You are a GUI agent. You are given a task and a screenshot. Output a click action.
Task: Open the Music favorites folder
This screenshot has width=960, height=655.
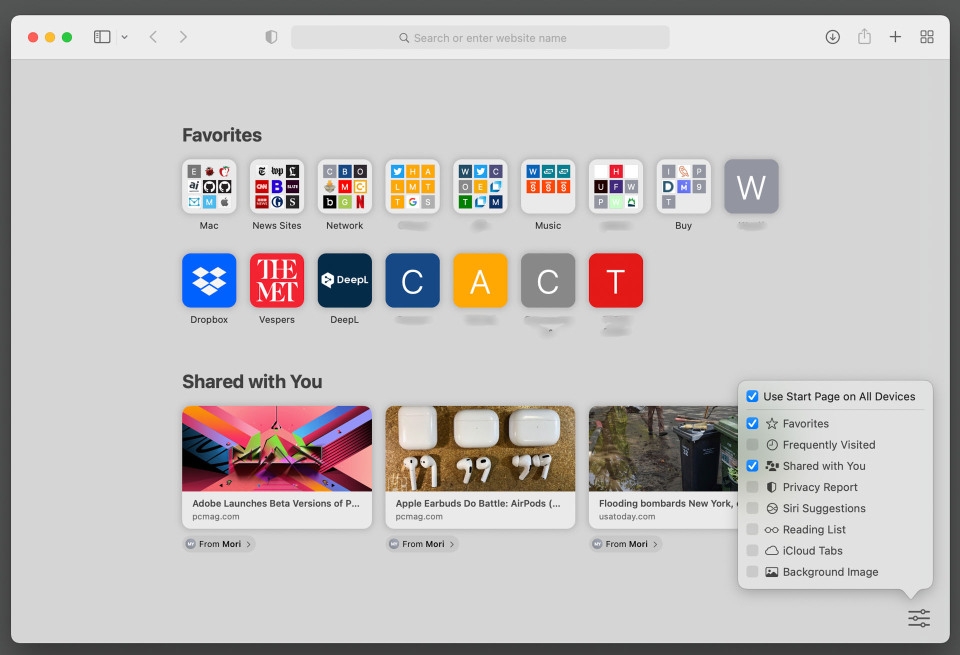click(x=548, y=186)
